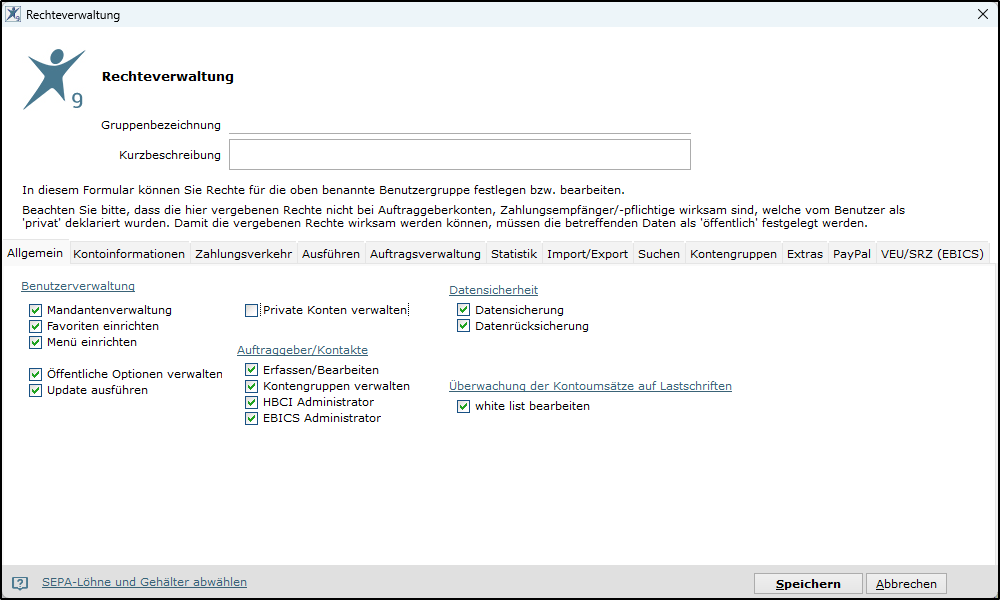The image size is (1000, 600).
Task: Click the Speichern button
Action: (x=808, y=583)
